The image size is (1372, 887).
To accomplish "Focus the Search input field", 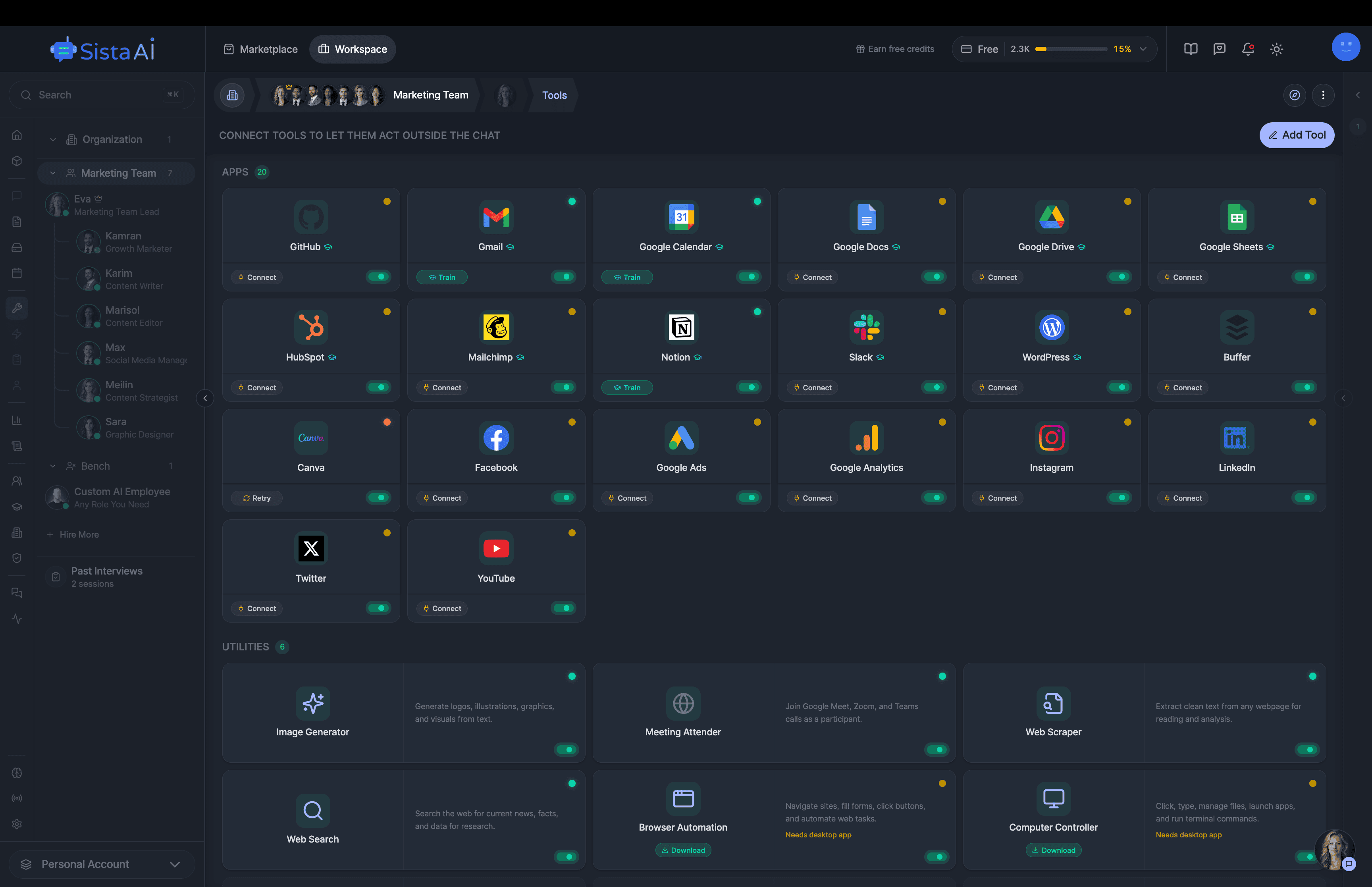I will pyautogui.click(x=102, y=95).
